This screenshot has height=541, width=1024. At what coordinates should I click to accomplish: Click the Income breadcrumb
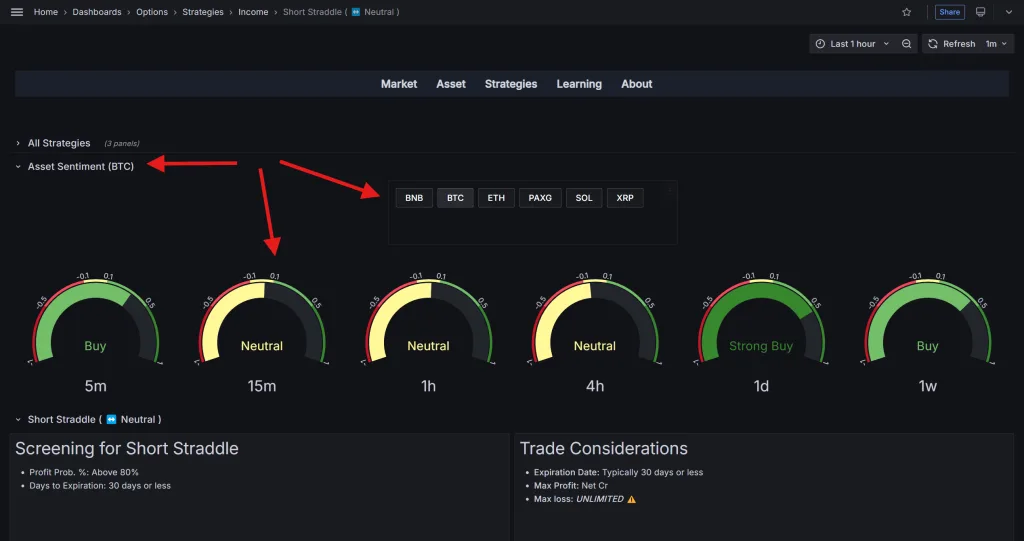(253, 12)
